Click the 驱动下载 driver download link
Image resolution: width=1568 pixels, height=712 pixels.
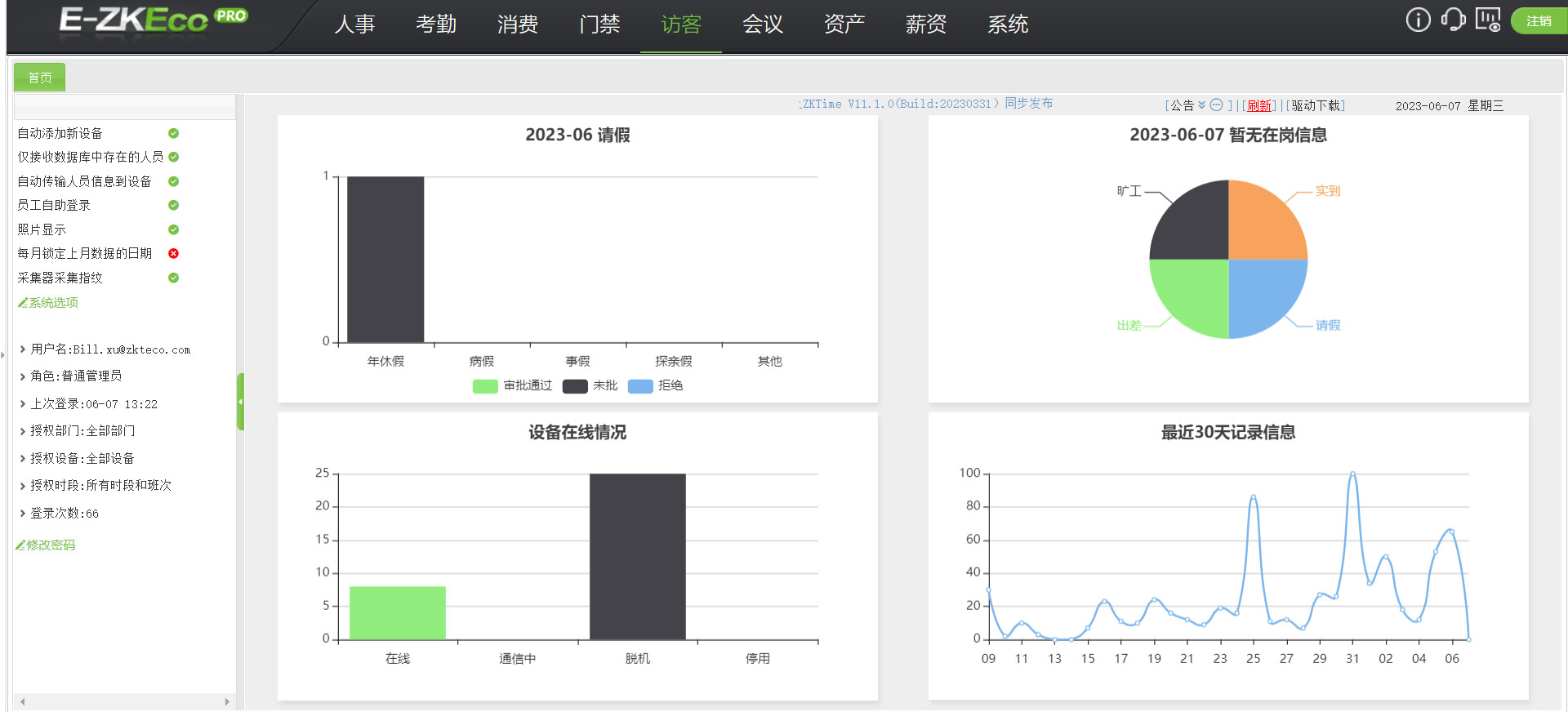pos(1316,105)
